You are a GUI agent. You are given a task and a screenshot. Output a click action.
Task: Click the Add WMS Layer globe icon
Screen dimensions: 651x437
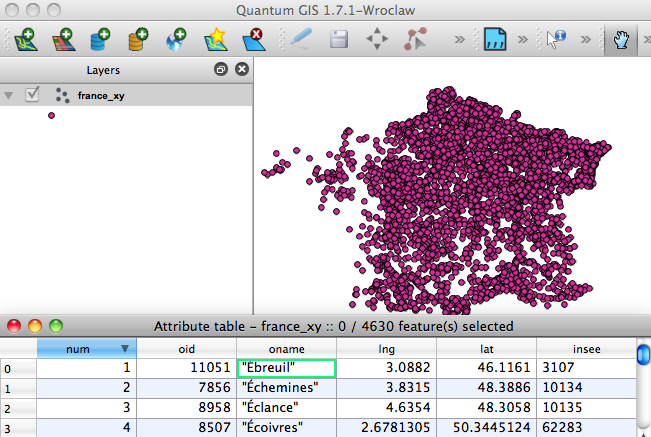(x=176, y=39)
